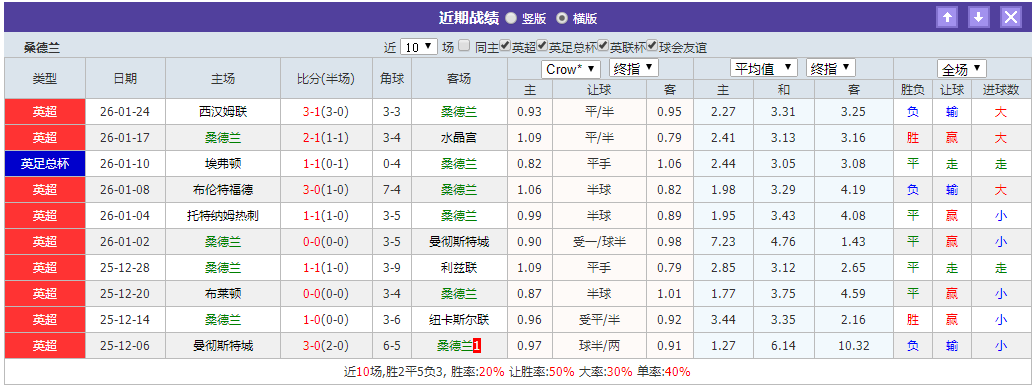
Task: Open 水晶宫 team link
Action: (x=459, y=138)
